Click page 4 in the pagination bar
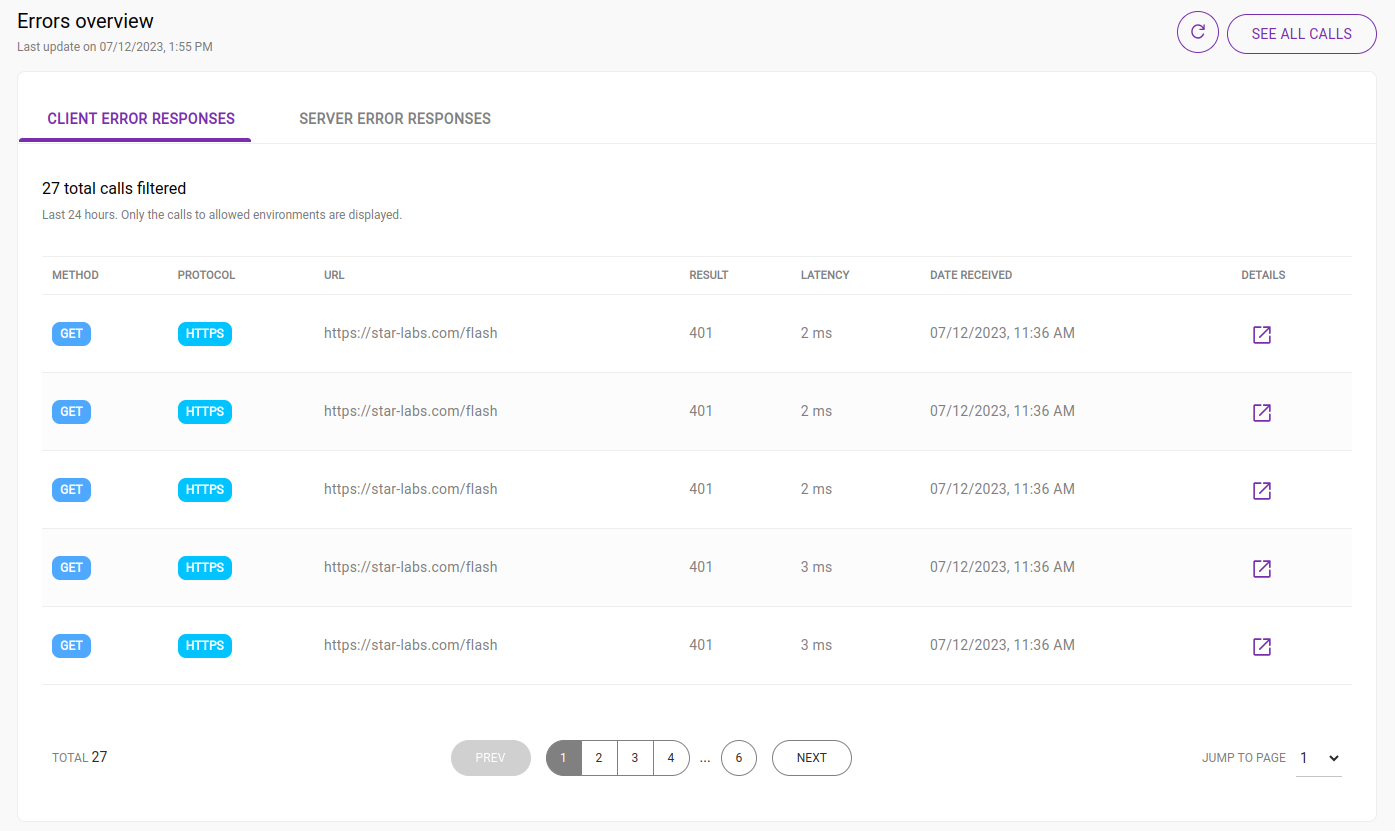Viewport: 1395px width, 831px height. [671, 758]
